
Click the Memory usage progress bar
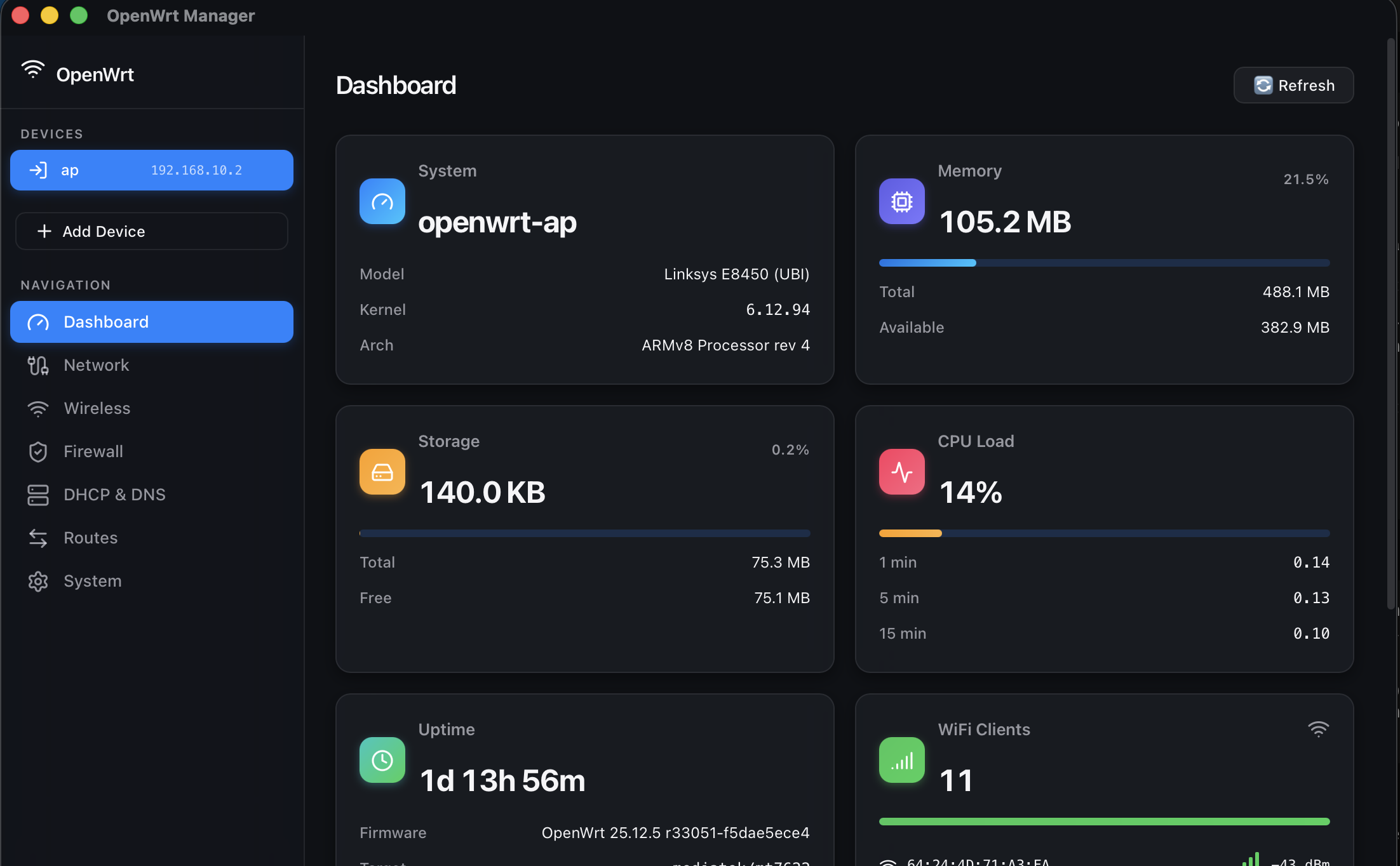click(1104, 263)
